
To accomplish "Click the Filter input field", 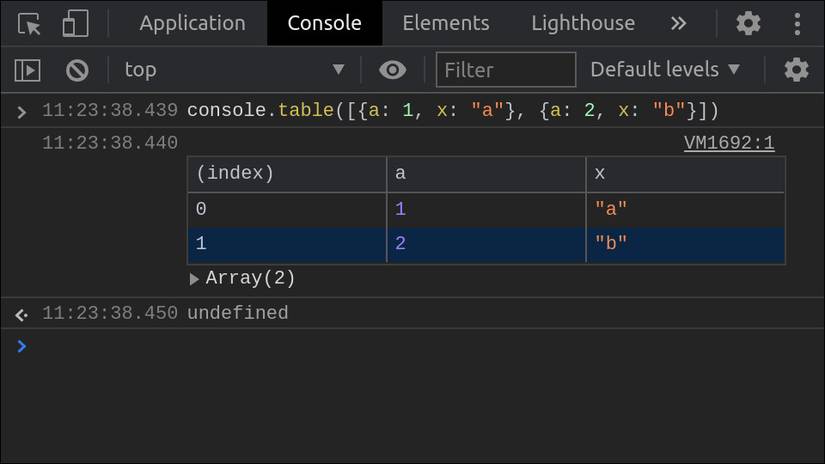I will point(506,70).
